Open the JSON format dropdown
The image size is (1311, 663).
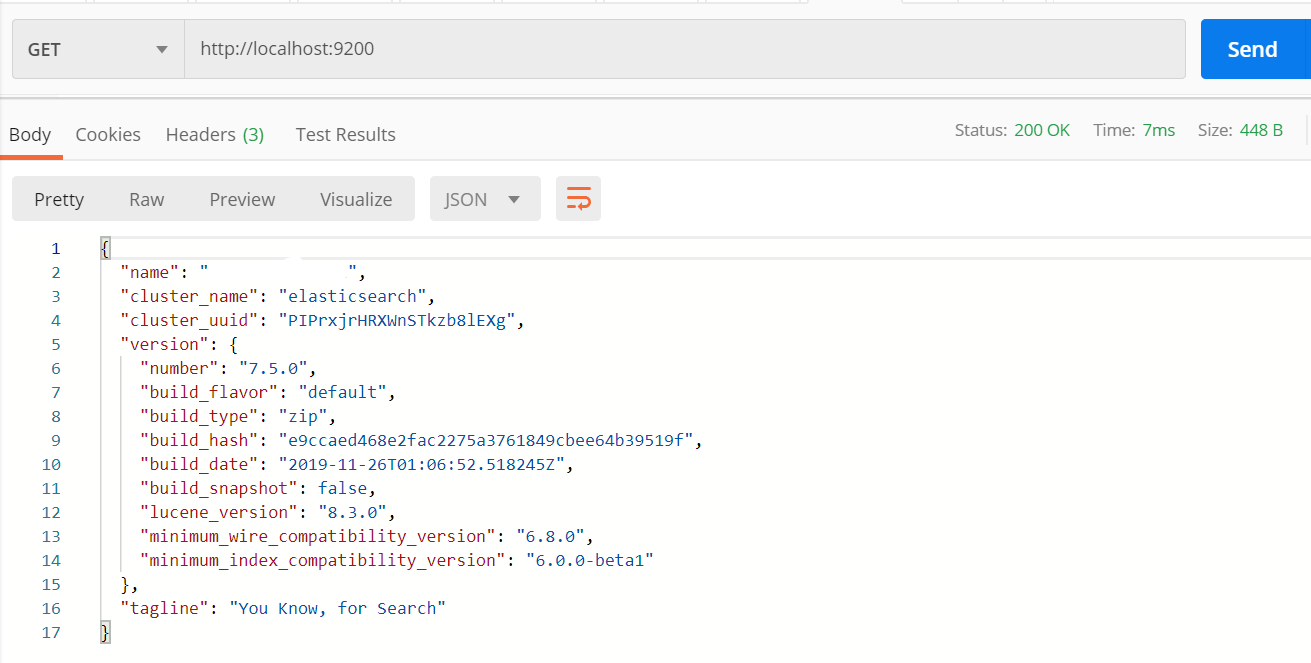[x=485, y=199]
